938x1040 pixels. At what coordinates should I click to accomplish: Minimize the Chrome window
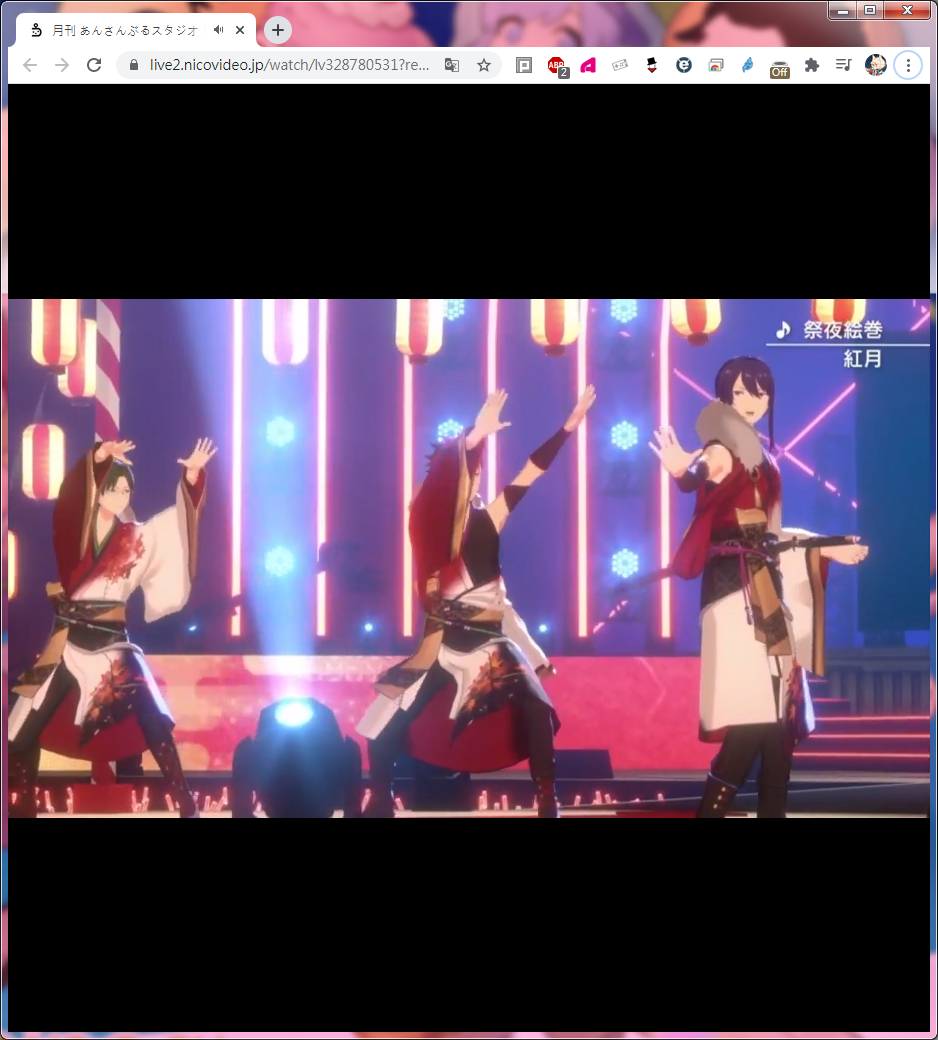pyautogui.click(x=842, y=11)
